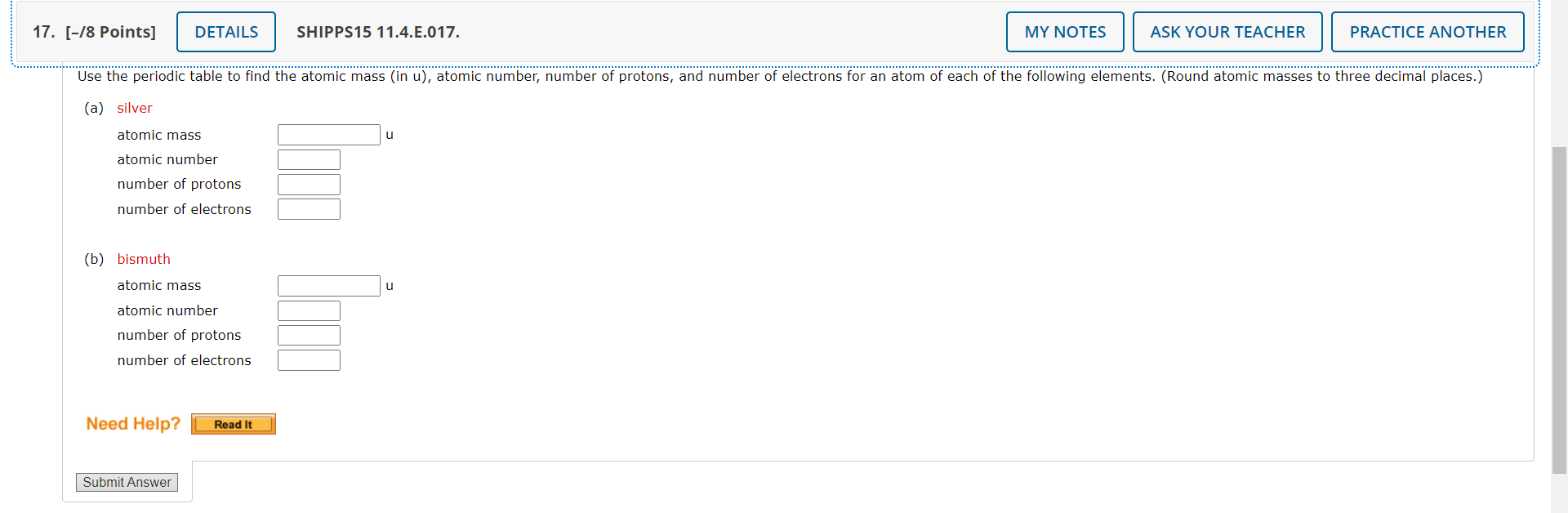
Task: Click ASK YOUR TEACHER
Action: 1227,31
